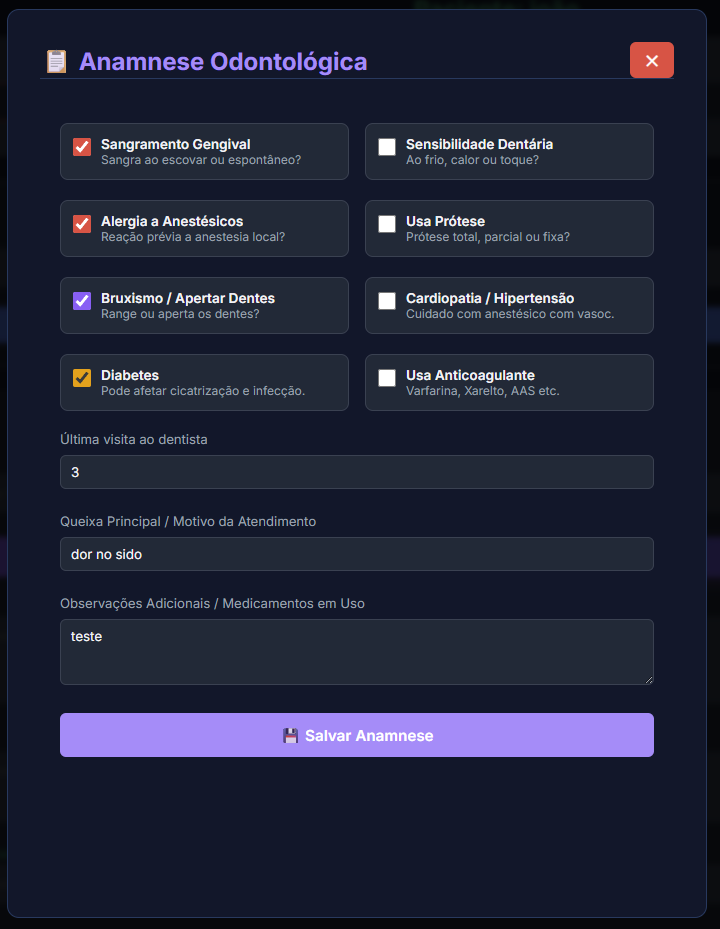Image resolution: width=720 pixels, height=929 pixels.
Task: Grab the text area resize handle
Action: tap(648, 679)
